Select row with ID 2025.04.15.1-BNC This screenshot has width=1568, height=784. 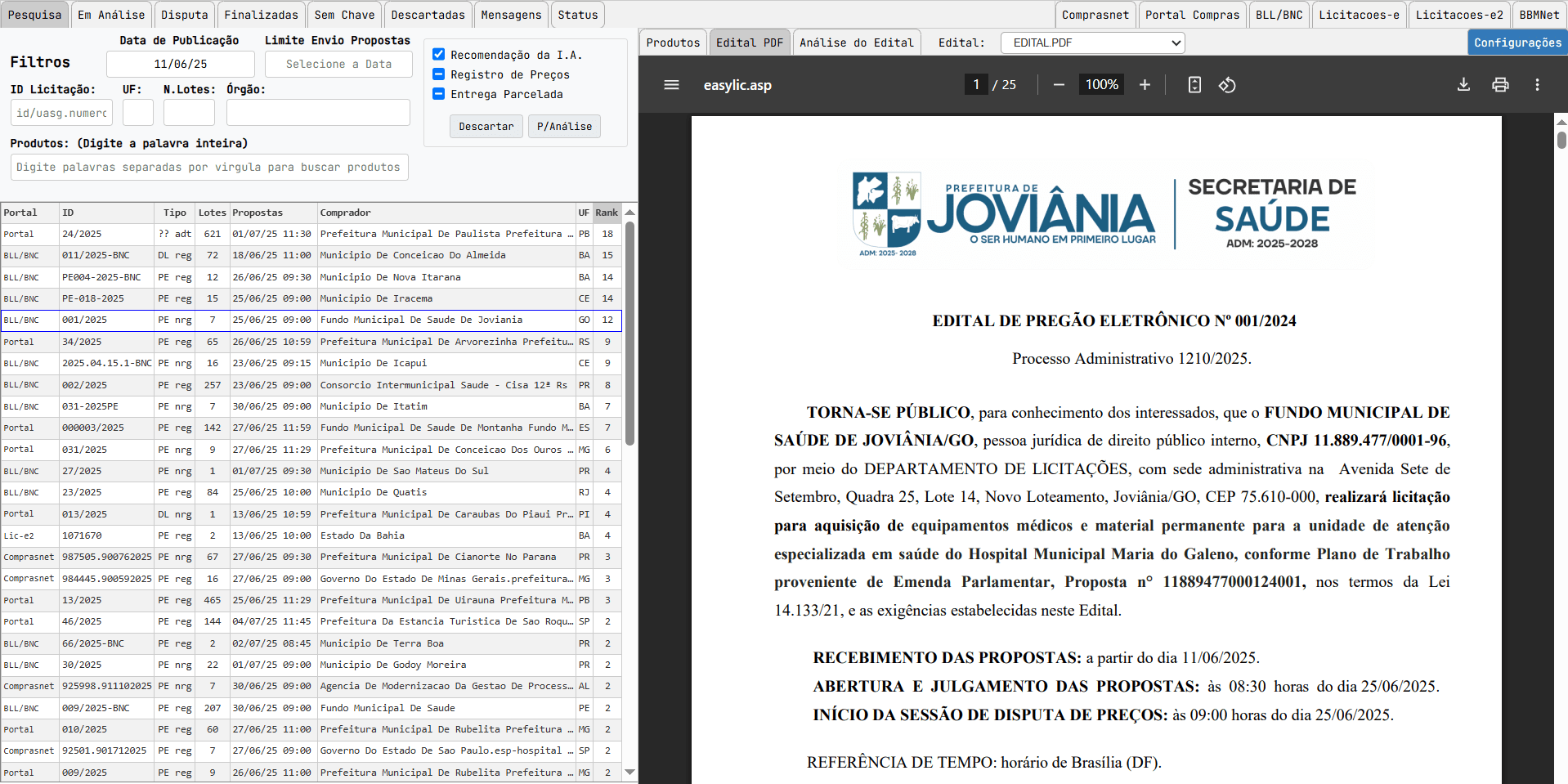(x=311, y=363)
